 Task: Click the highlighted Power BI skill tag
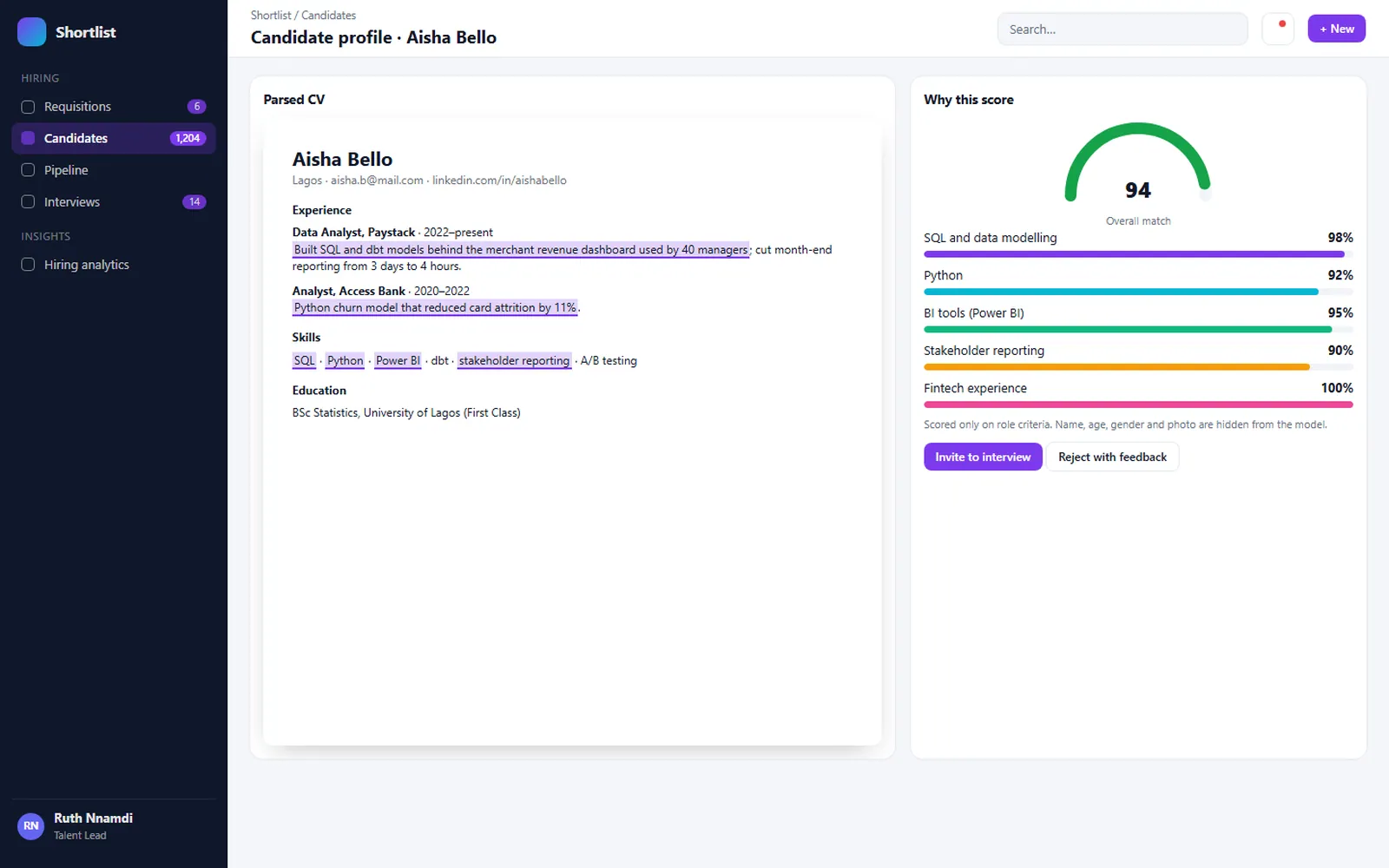[398, 361]
